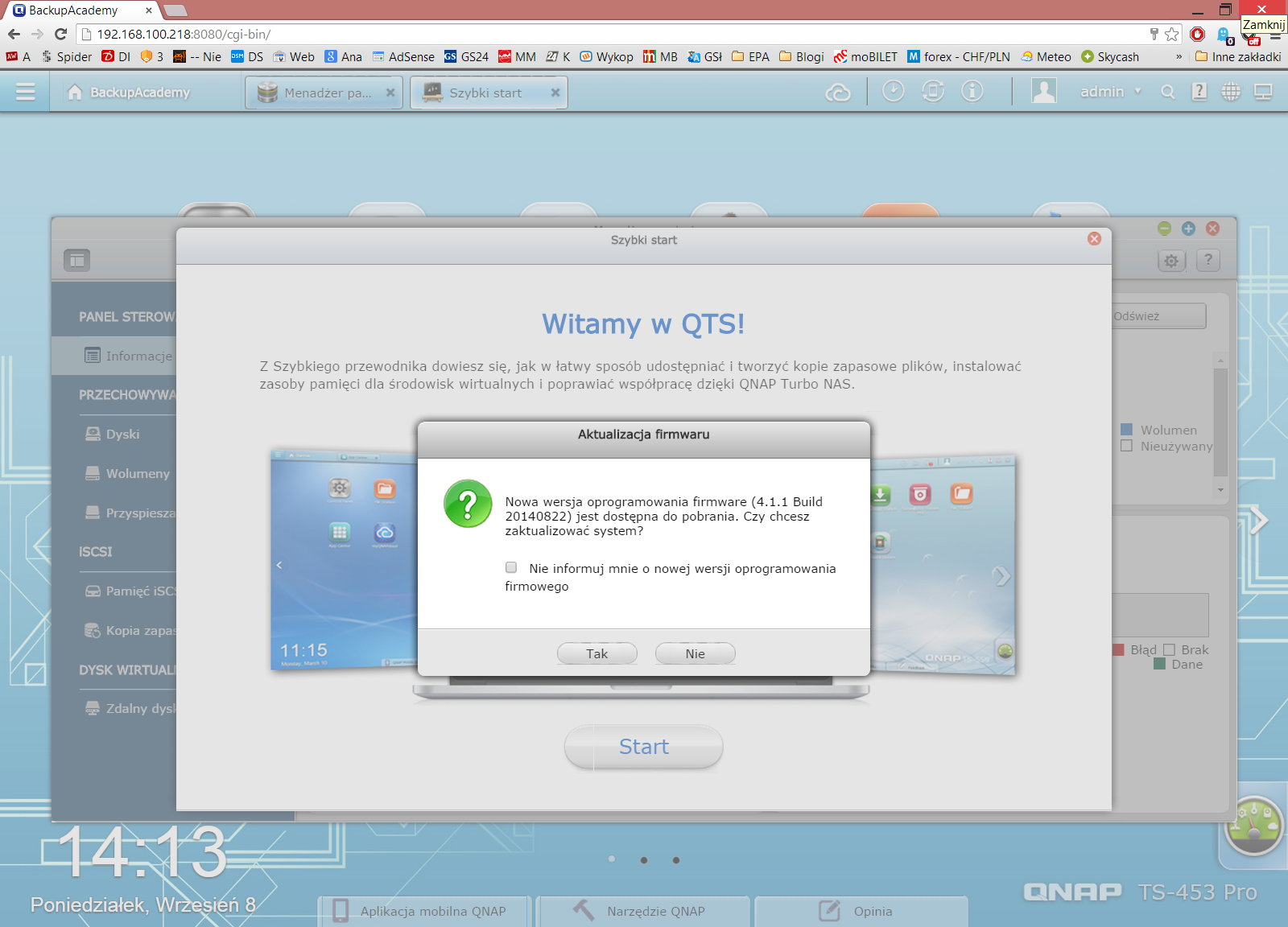Click the desktop preferences monitor icon

(x=1263, y=92)
